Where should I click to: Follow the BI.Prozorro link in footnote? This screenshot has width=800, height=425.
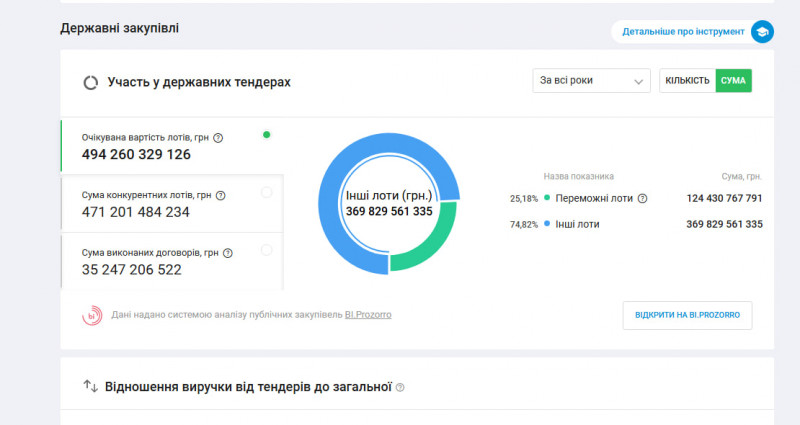point(368,315)
